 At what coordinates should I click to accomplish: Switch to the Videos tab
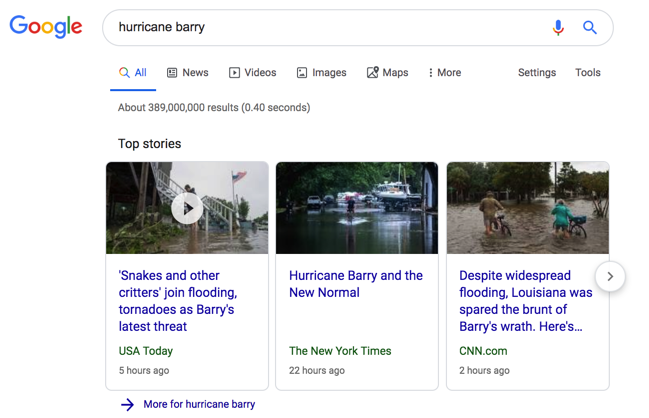pyautogui.click(x=252, y=73)
